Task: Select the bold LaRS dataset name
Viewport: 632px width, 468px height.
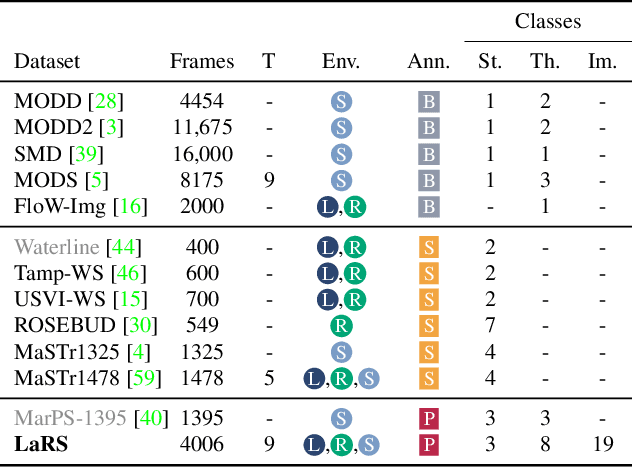Action: tap(41, 443)
